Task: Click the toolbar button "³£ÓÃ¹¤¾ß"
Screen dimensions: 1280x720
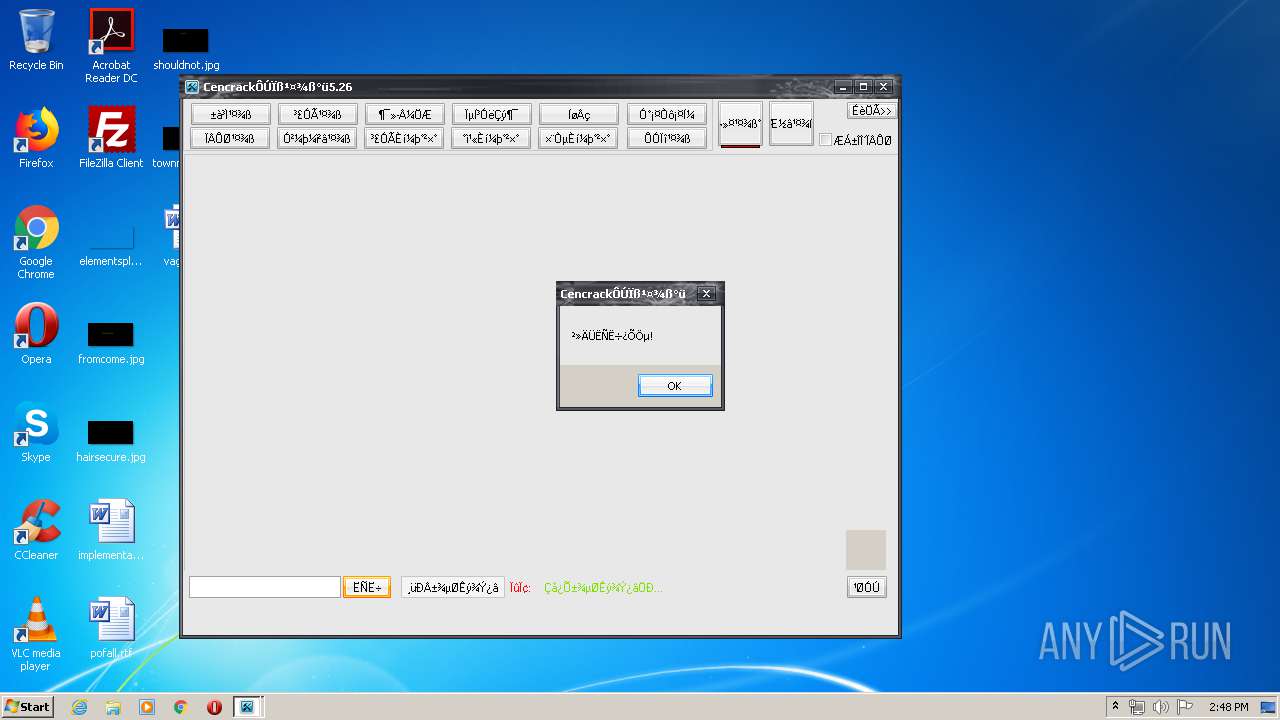Action: coord(317,114)
